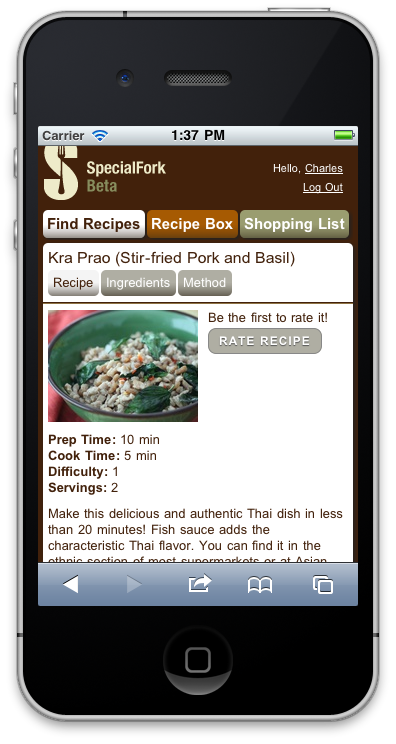Show the Method sub-tab
Image resolution: width=396 pixels, height=744 pixels.
tap(204, 283)
